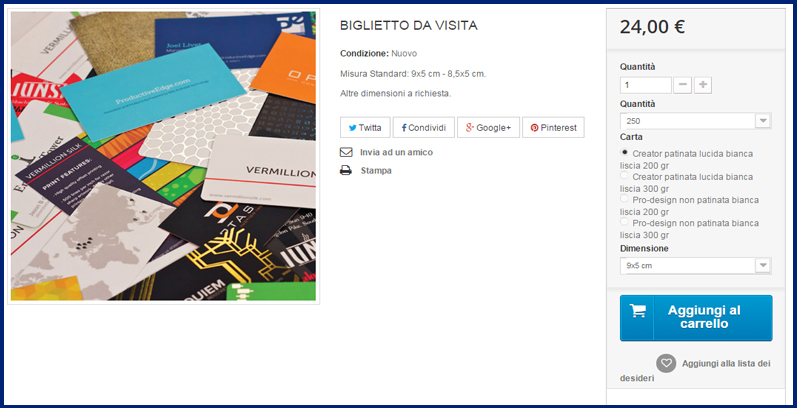Select Creator patinata lucida bianca liscia 200 gr
Screen dimensions: 797x408
click(x=624, y=152)
